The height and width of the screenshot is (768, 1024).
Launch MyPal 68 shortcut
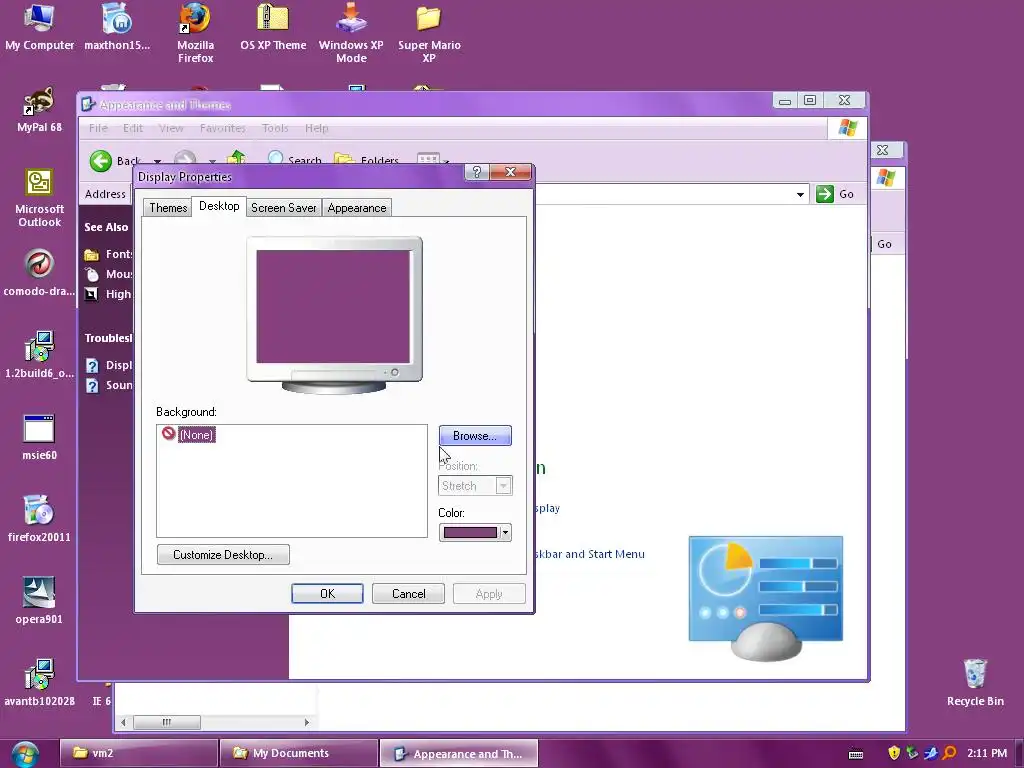tap(39, 110)
